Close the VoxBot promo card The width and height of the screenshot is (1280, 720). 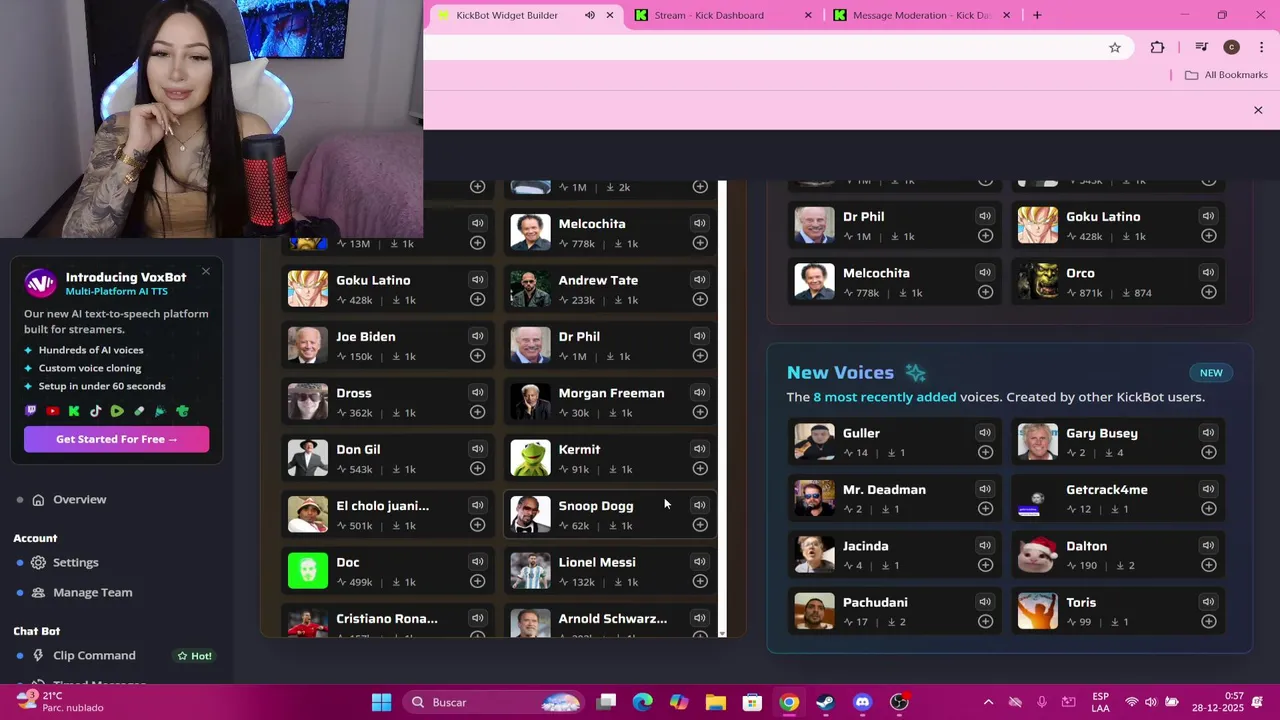(x=205, y=272)
